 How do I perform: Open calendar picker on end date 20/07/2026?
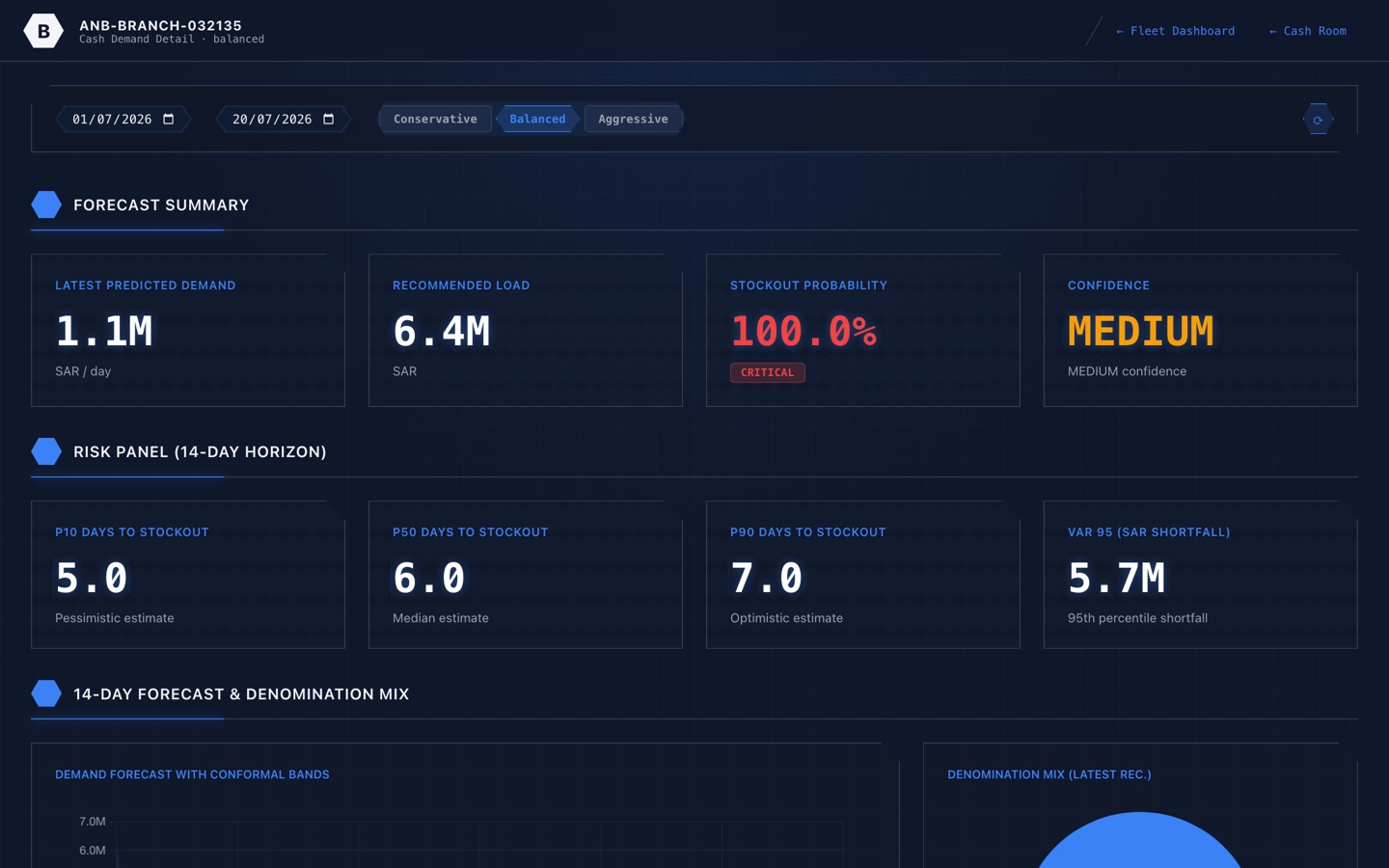(x=329, y=119)
